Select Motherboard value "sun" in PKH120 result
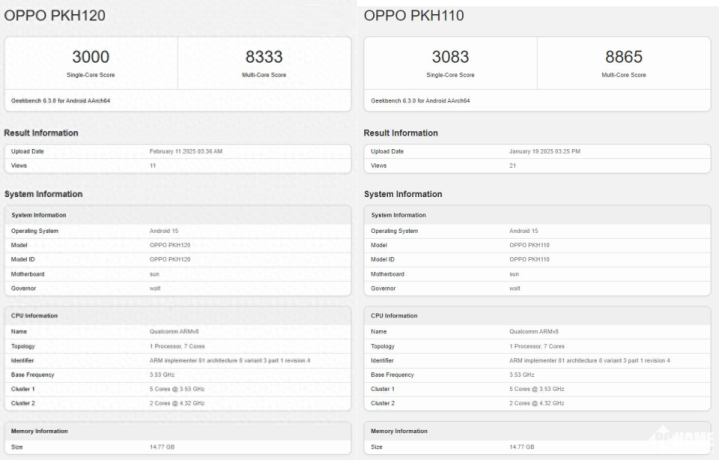The height and width of the screenshot is (460, 719). (154, 274)
